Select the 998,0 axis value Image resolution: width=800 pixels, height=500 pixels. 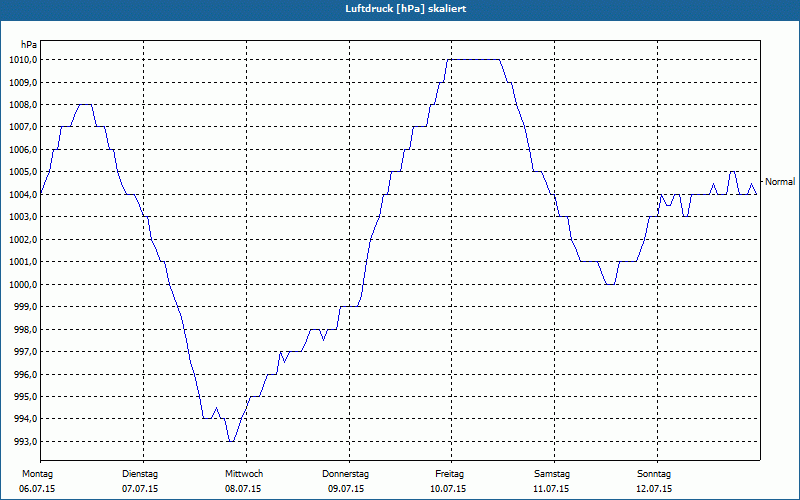coord(25,329)
